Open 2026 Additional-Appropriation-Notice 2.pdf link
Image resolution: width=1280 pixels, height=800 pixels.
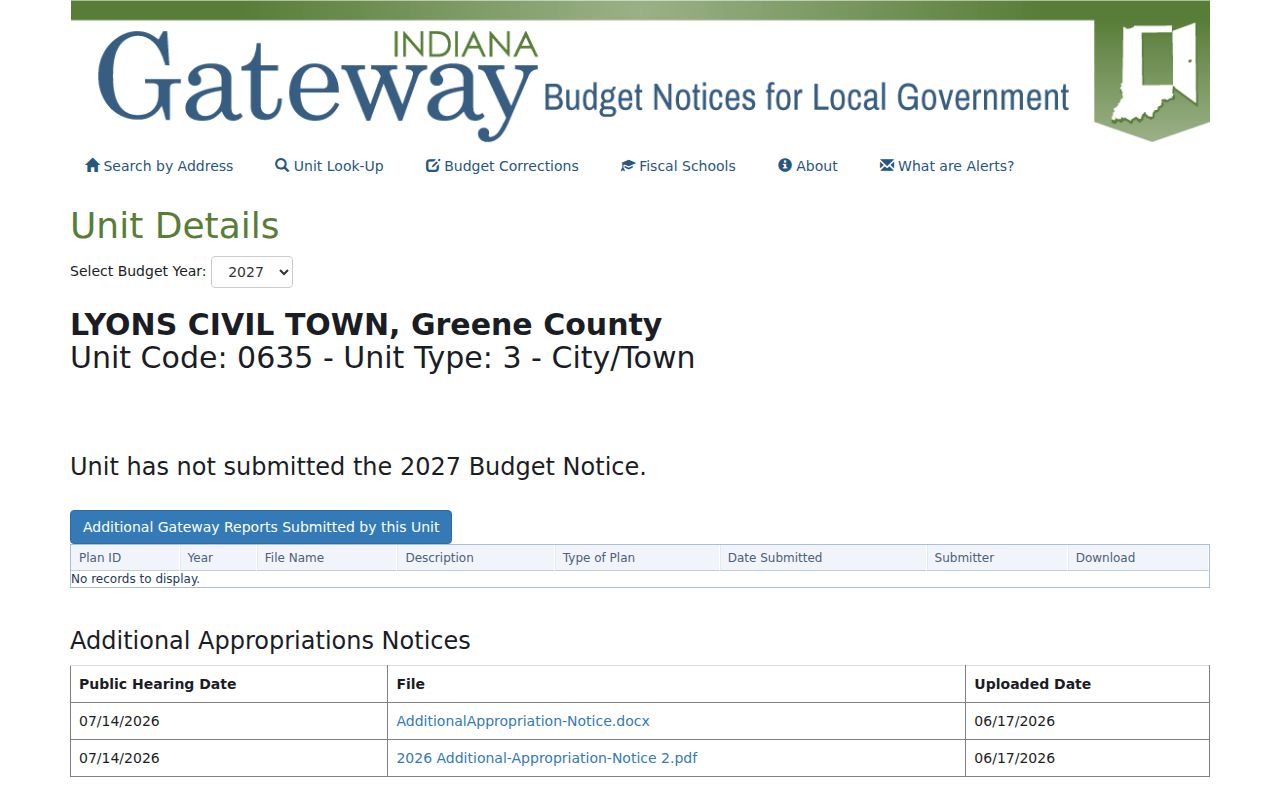547,758
